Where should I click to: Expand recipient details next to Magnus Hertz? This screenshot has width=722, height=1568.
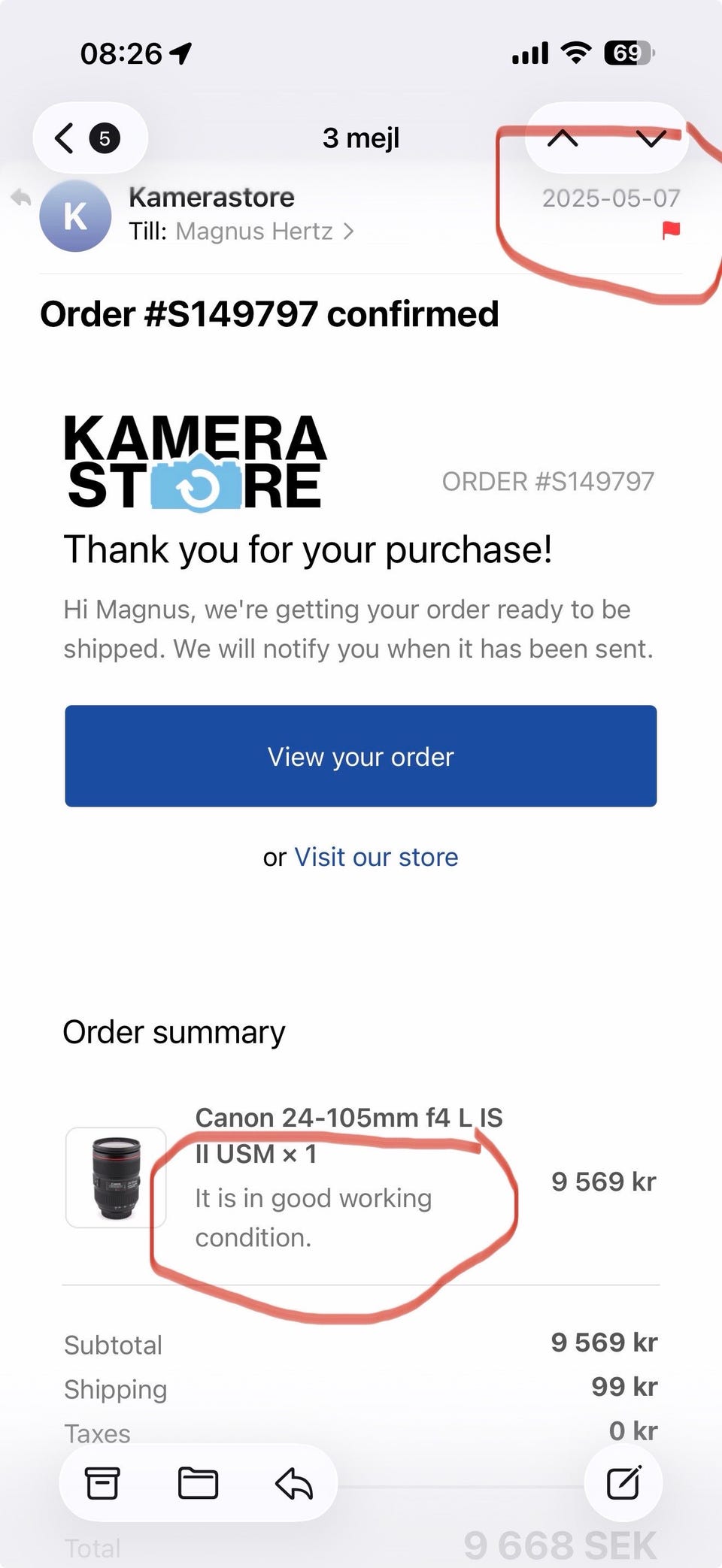[x=348, y=232]
